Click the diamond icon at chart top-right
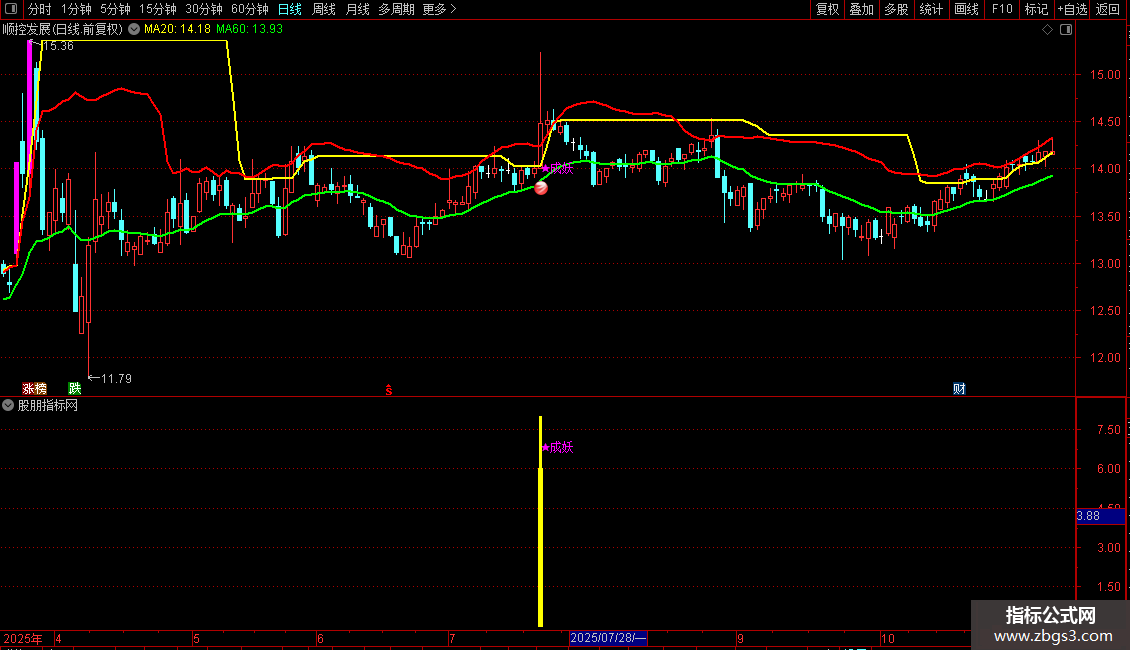 pyautogui.click(x=1048, y=30)
